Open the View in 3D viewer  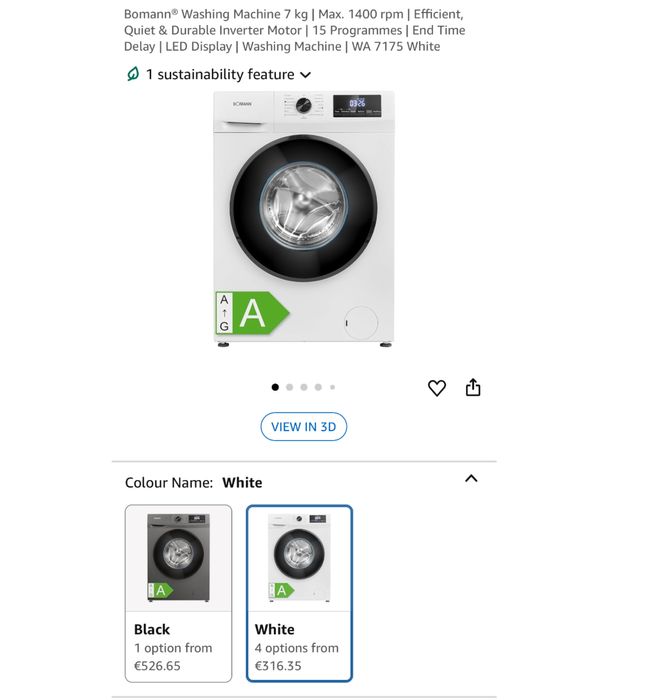(x=304, y=426)
